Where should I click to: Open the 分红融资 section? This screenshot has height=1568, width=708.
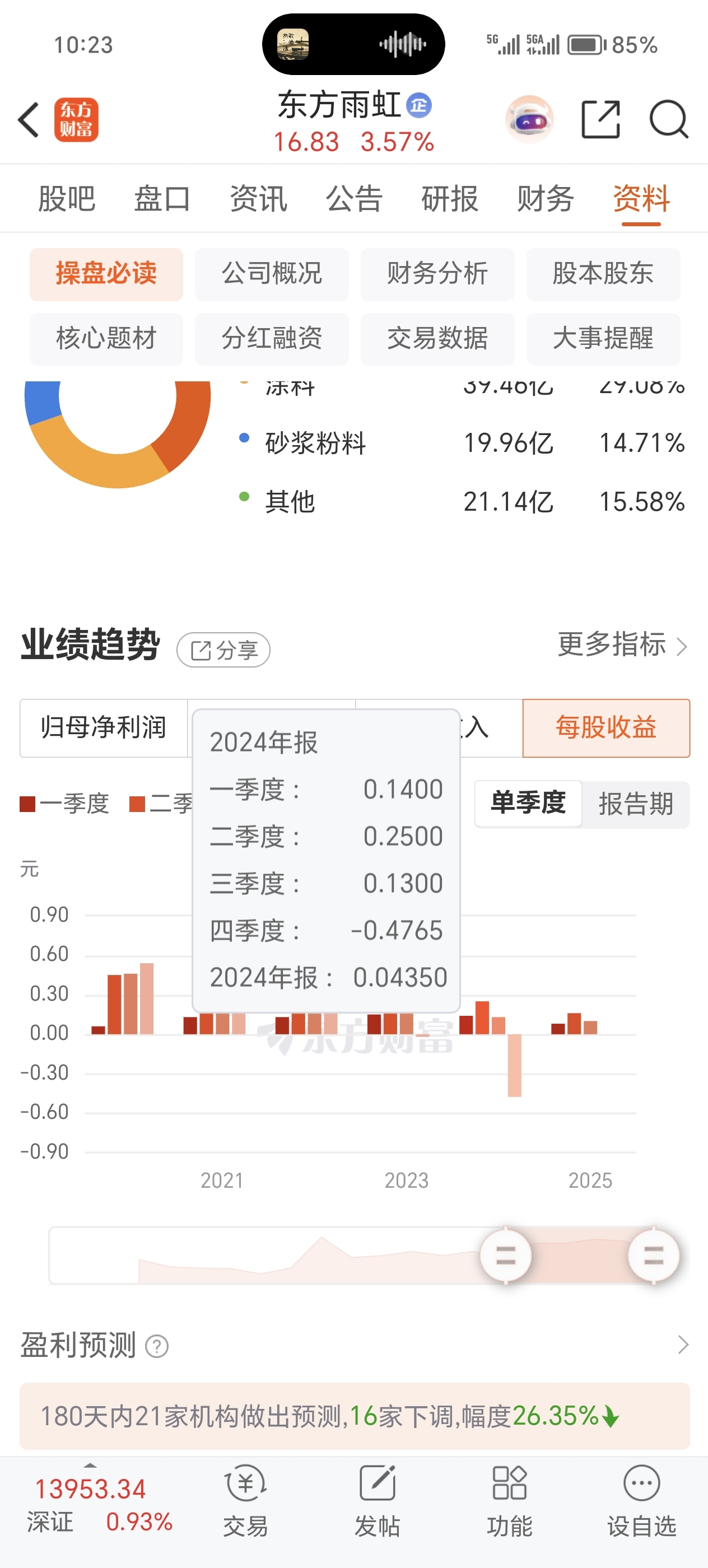[272, 339]
